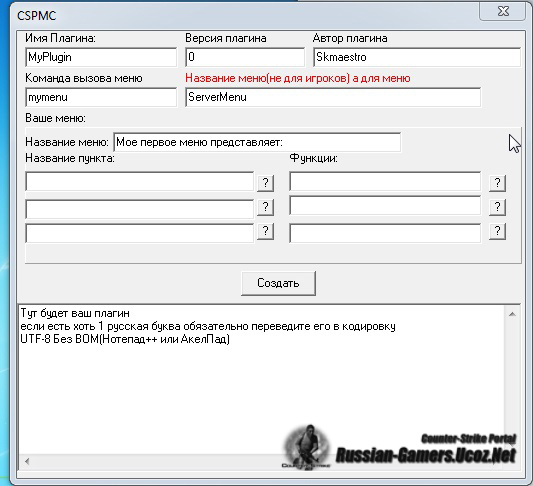
Task: Click the mymenu command input field
Action: [x=101, y=97]
